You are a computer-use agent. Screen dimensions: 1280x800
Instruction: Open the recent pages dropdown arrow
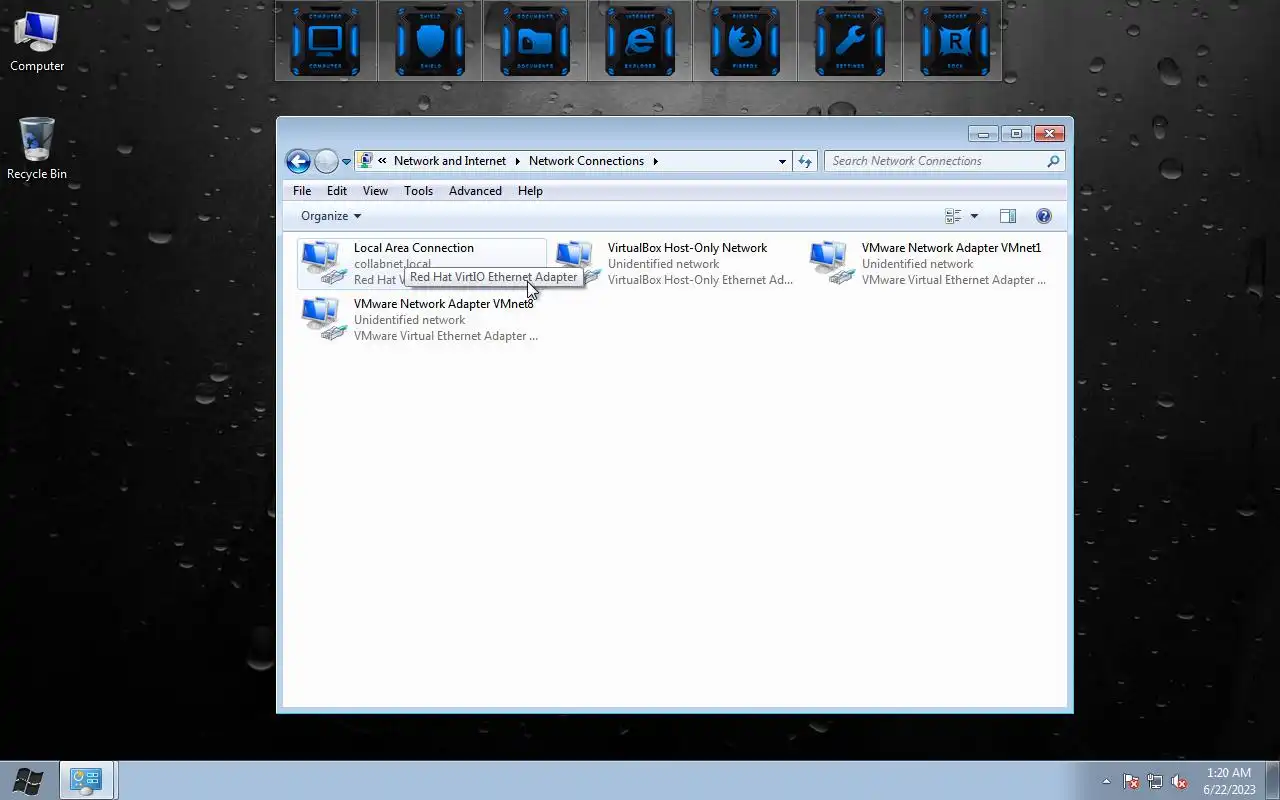(346, 162)
